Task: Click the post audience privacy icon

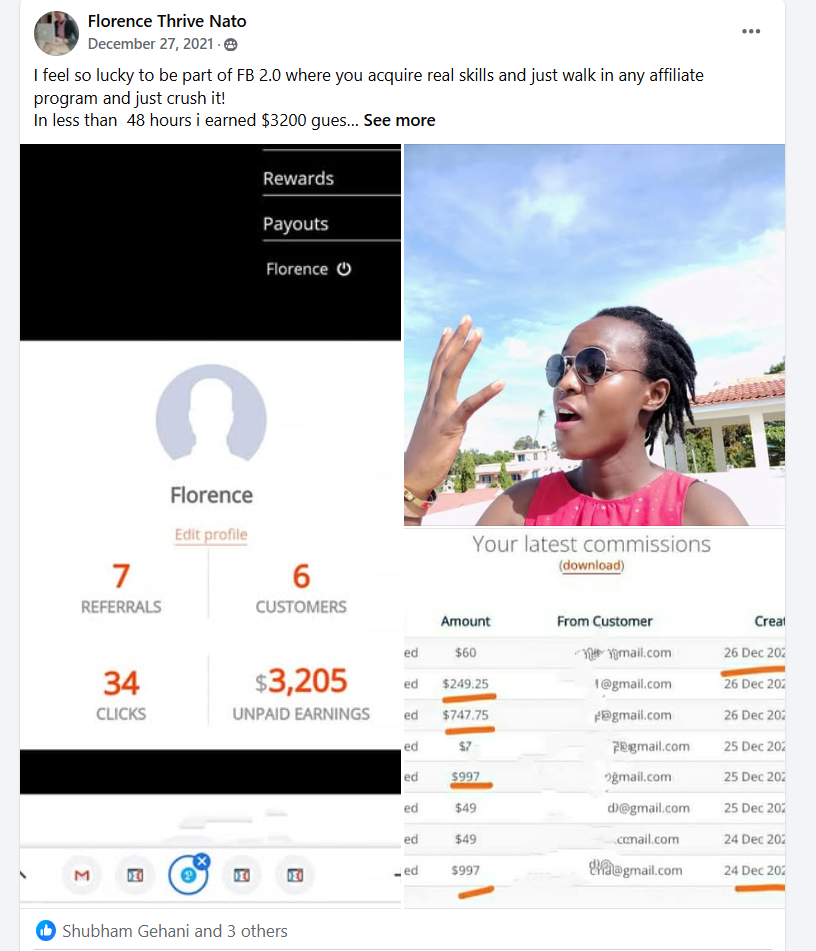Action: [x=231, y=45]
